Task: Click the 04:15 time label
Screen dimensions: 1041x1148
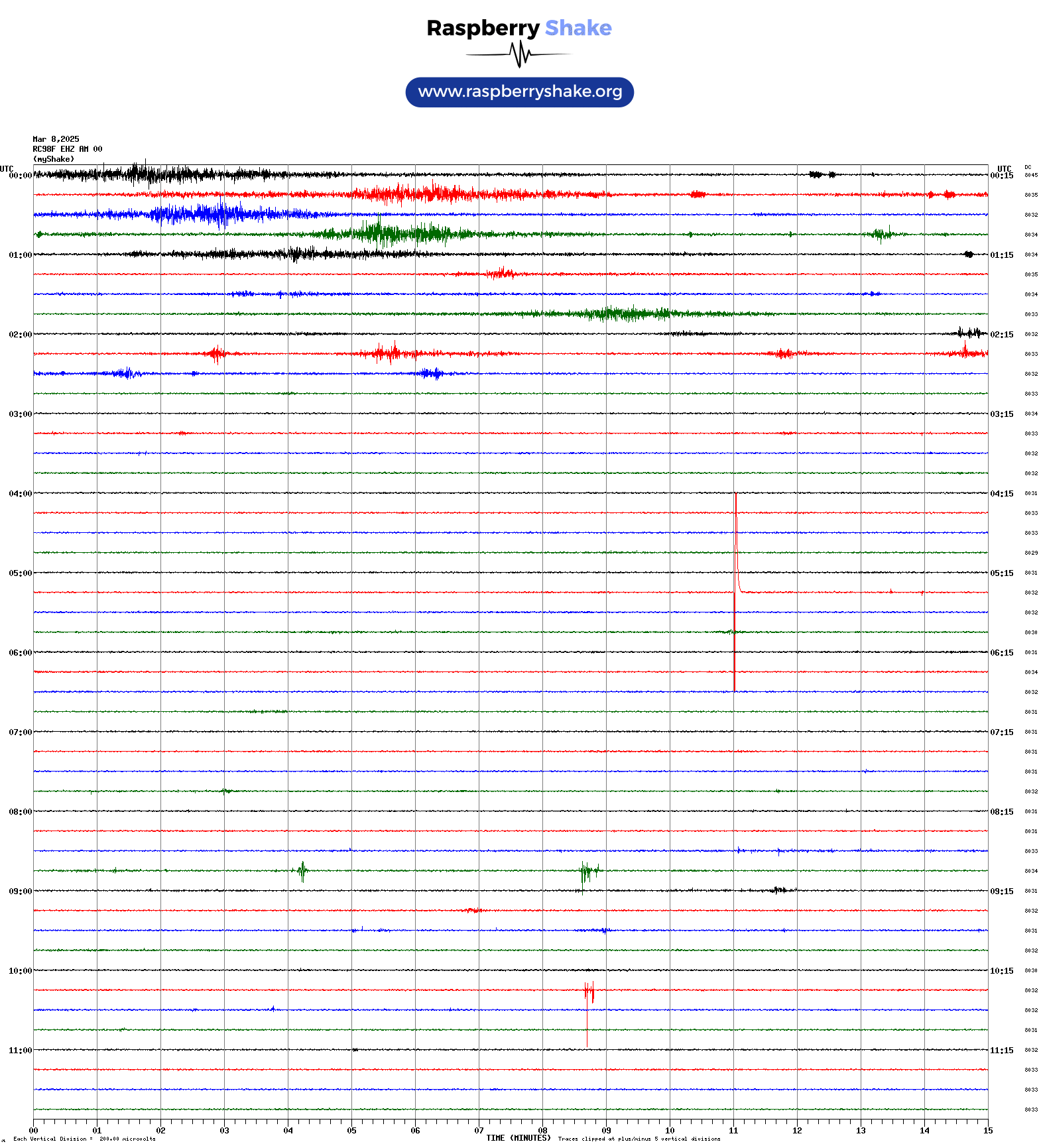Action: coord(1002,494)
